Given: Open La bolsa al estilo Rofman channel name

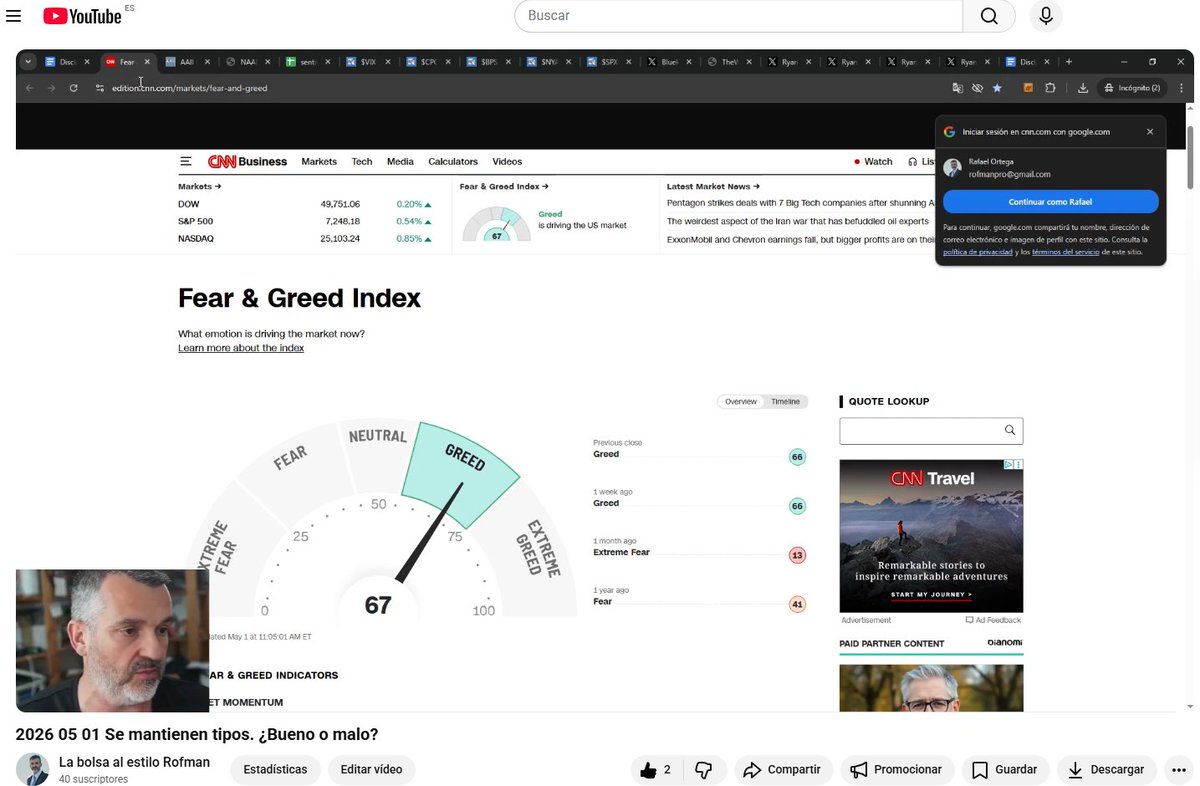Looking at the screenshot, I should [134, 762].
